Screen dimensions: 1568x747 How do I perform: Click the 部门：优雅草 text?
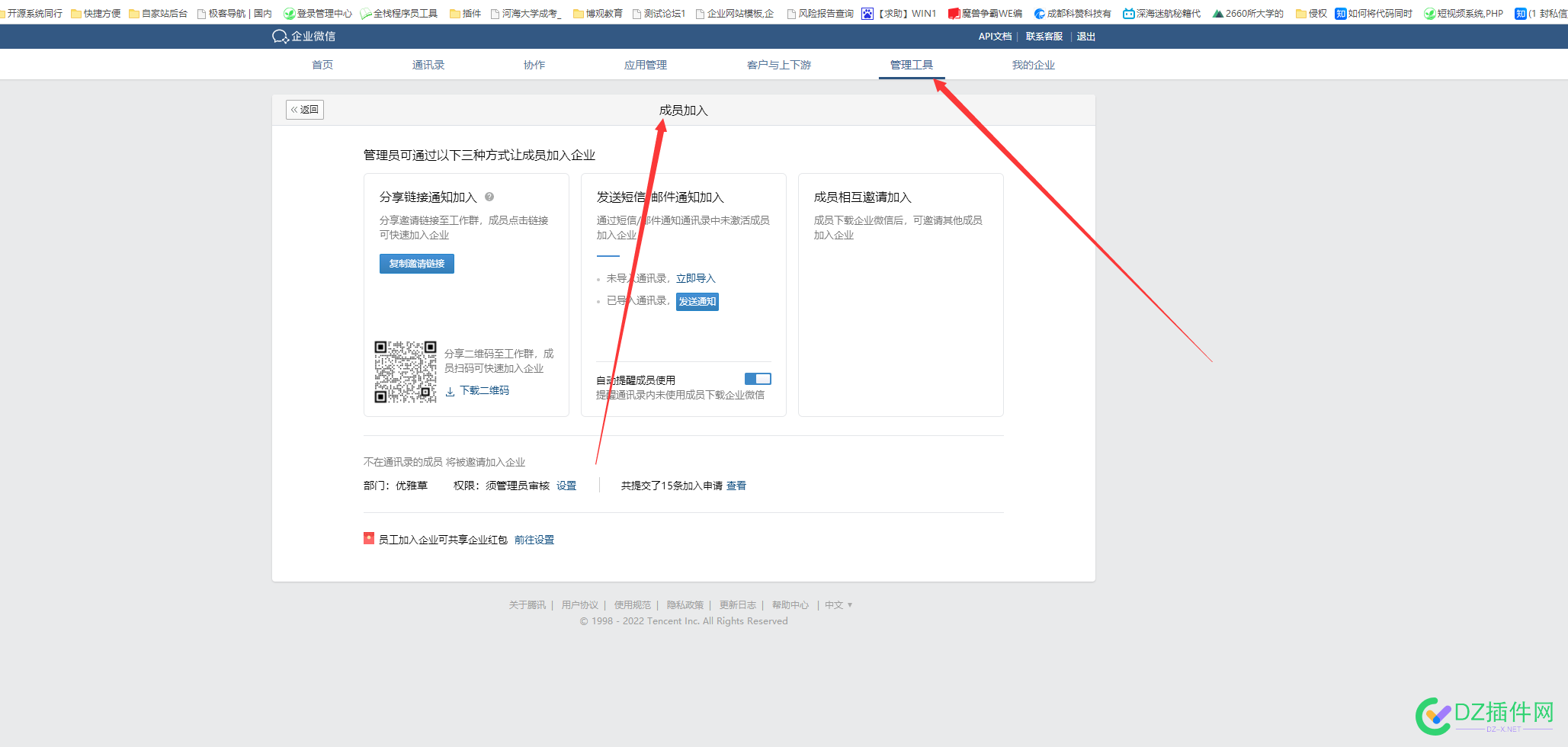(396, 486)
